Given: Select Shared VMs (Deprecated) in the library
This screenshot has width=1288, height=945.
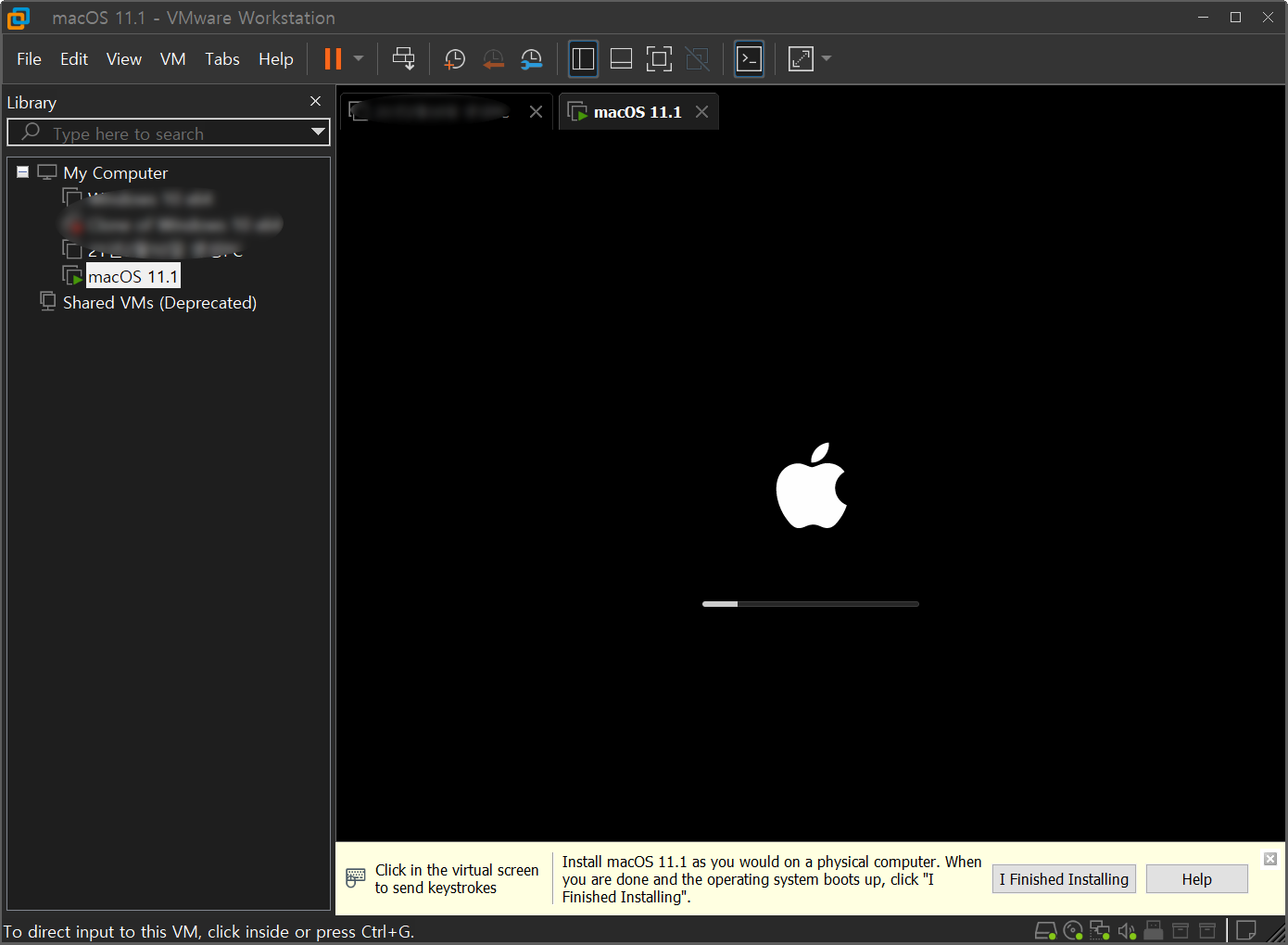Looking at the screenshot, I should (159, 303).
